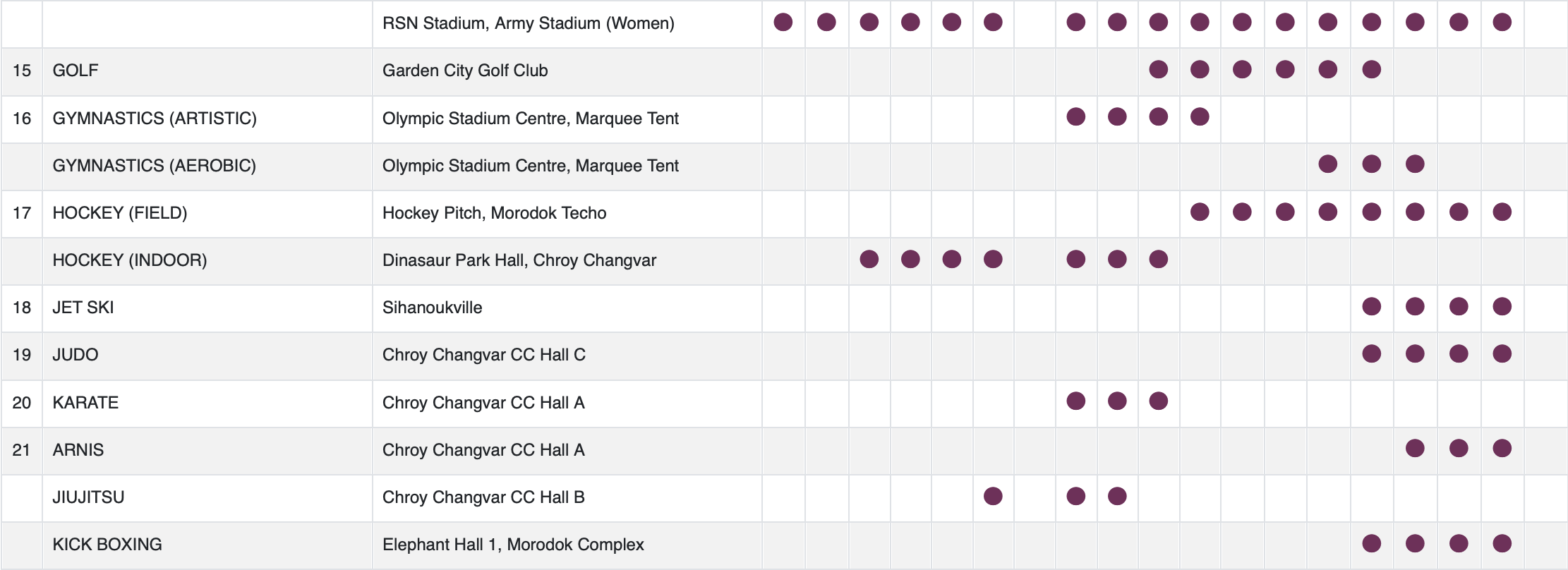Select the Dinasaur Park Hall venue text
1568x570 pixels.
click(x=519, y=260)
